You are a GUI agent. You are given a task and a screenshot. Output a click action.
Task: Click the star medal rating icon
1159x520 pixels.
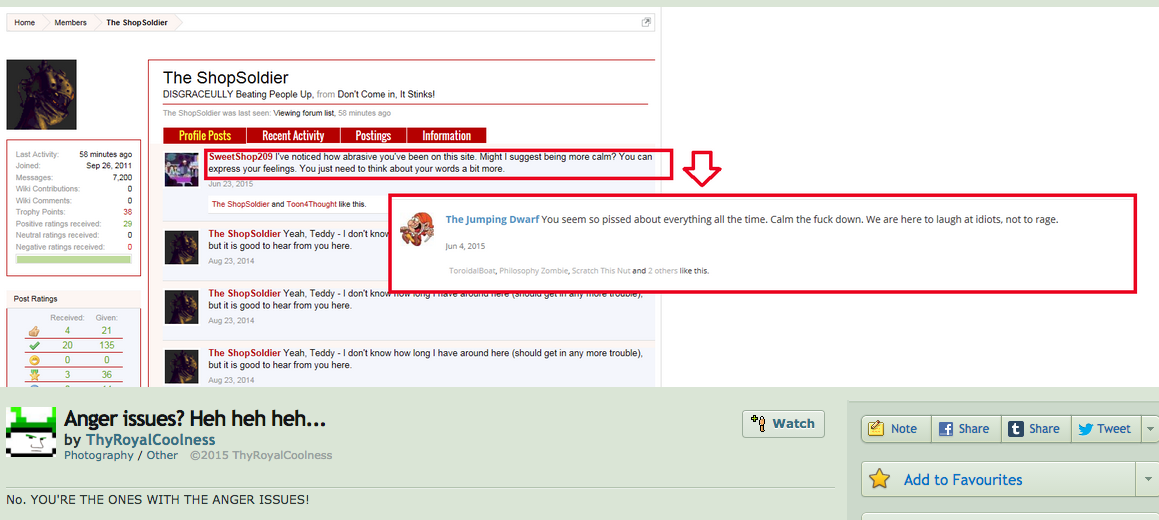(33, 374)
